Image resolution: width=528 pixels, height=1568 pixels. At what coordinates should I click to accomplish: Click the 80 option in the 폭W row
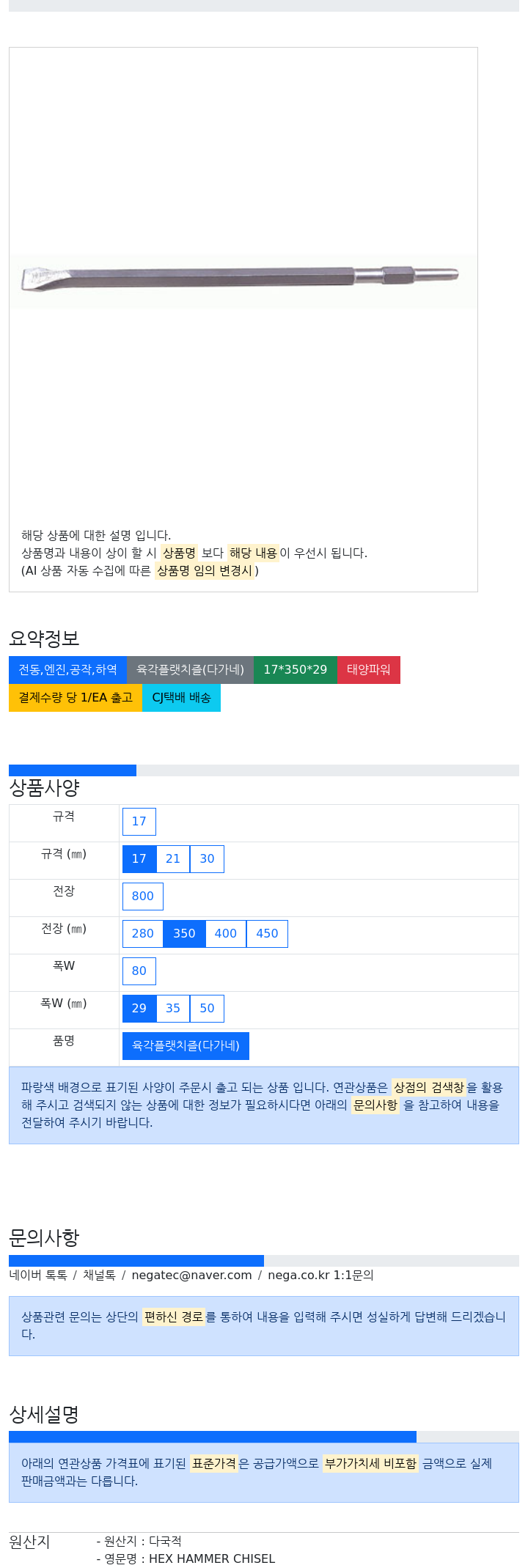pos(139,971)
